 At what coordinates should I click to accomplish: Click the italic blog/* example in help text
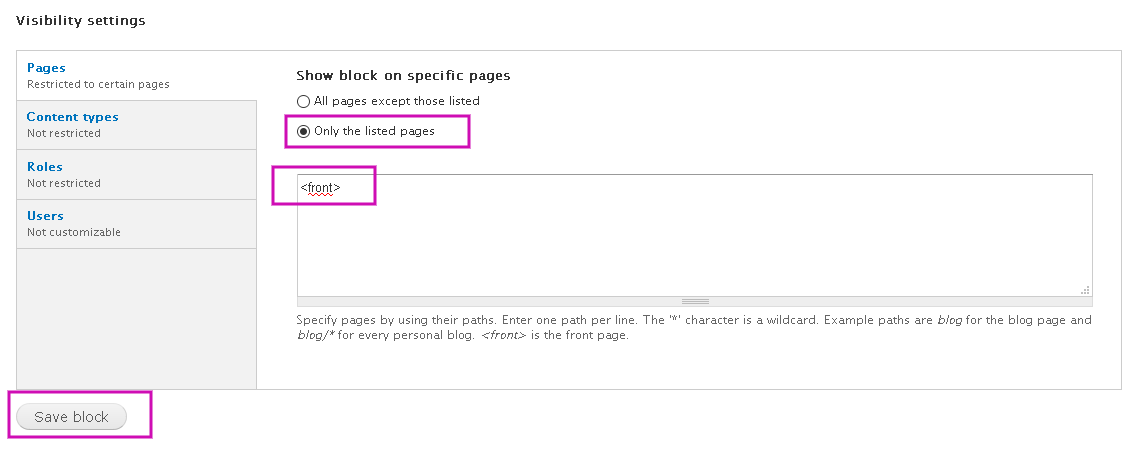click(315, 336)
